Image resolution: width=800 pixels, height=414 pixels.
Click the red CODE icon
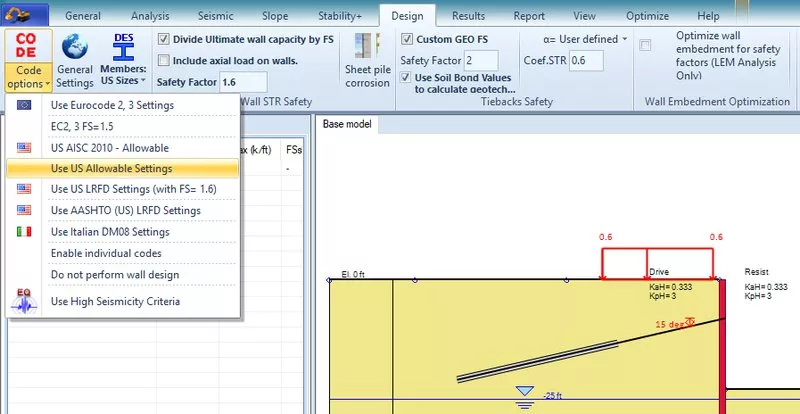pos(26,46)
